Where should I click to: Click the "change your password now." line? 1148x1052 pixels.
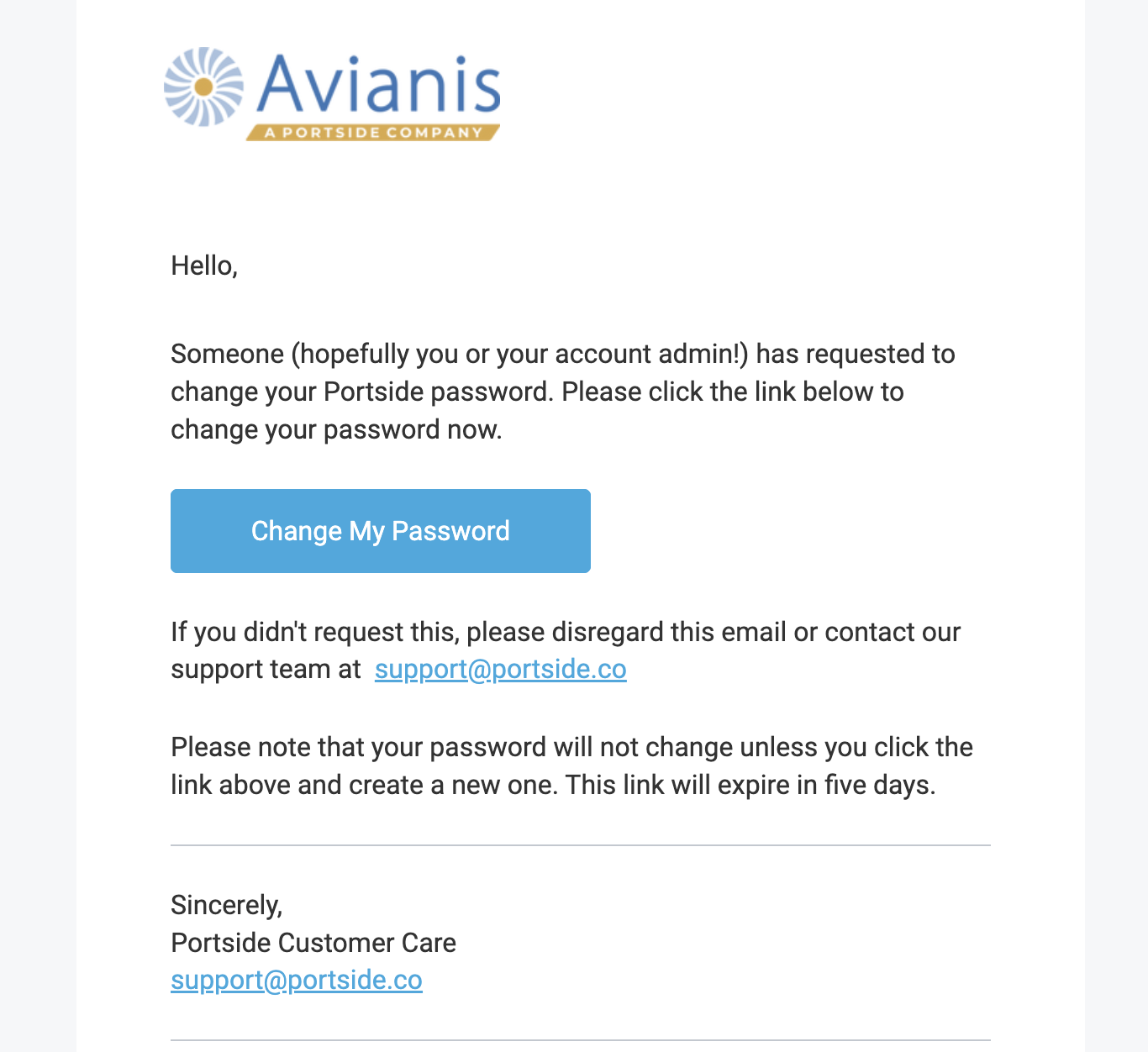click(x=336, y=429)
